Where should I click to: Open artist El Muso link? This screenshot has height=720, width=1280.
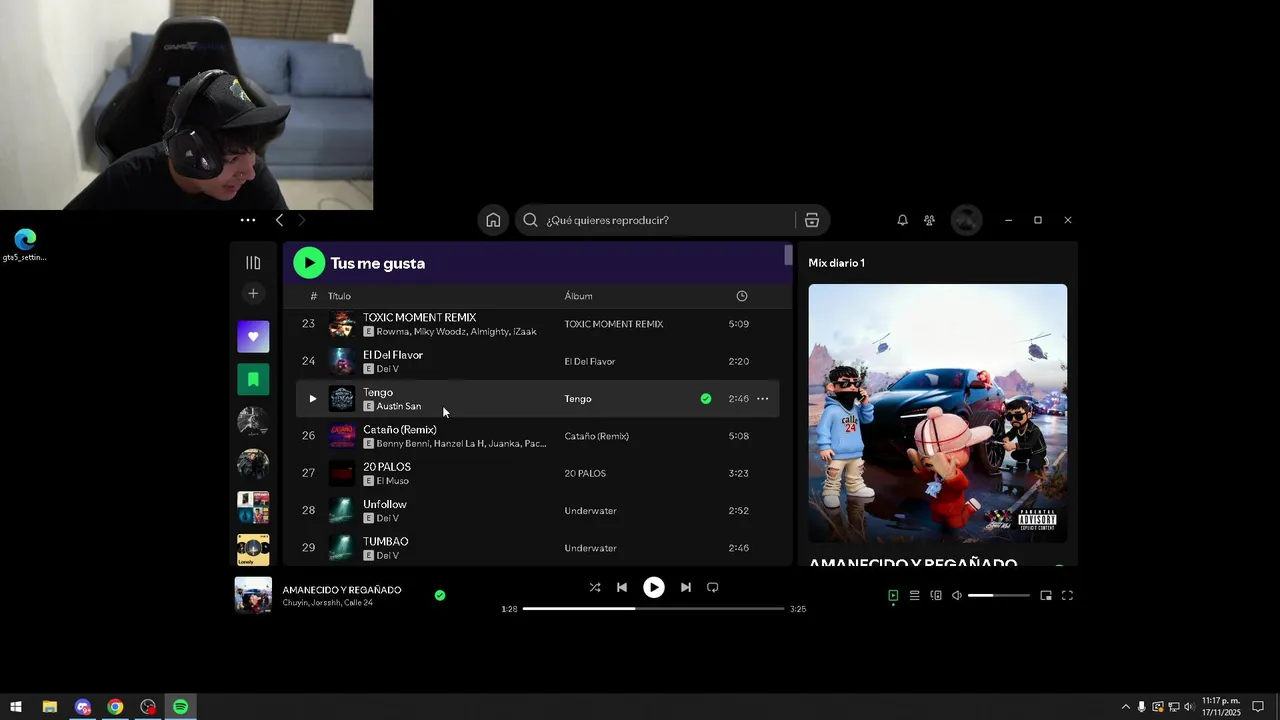click(392, 481)
